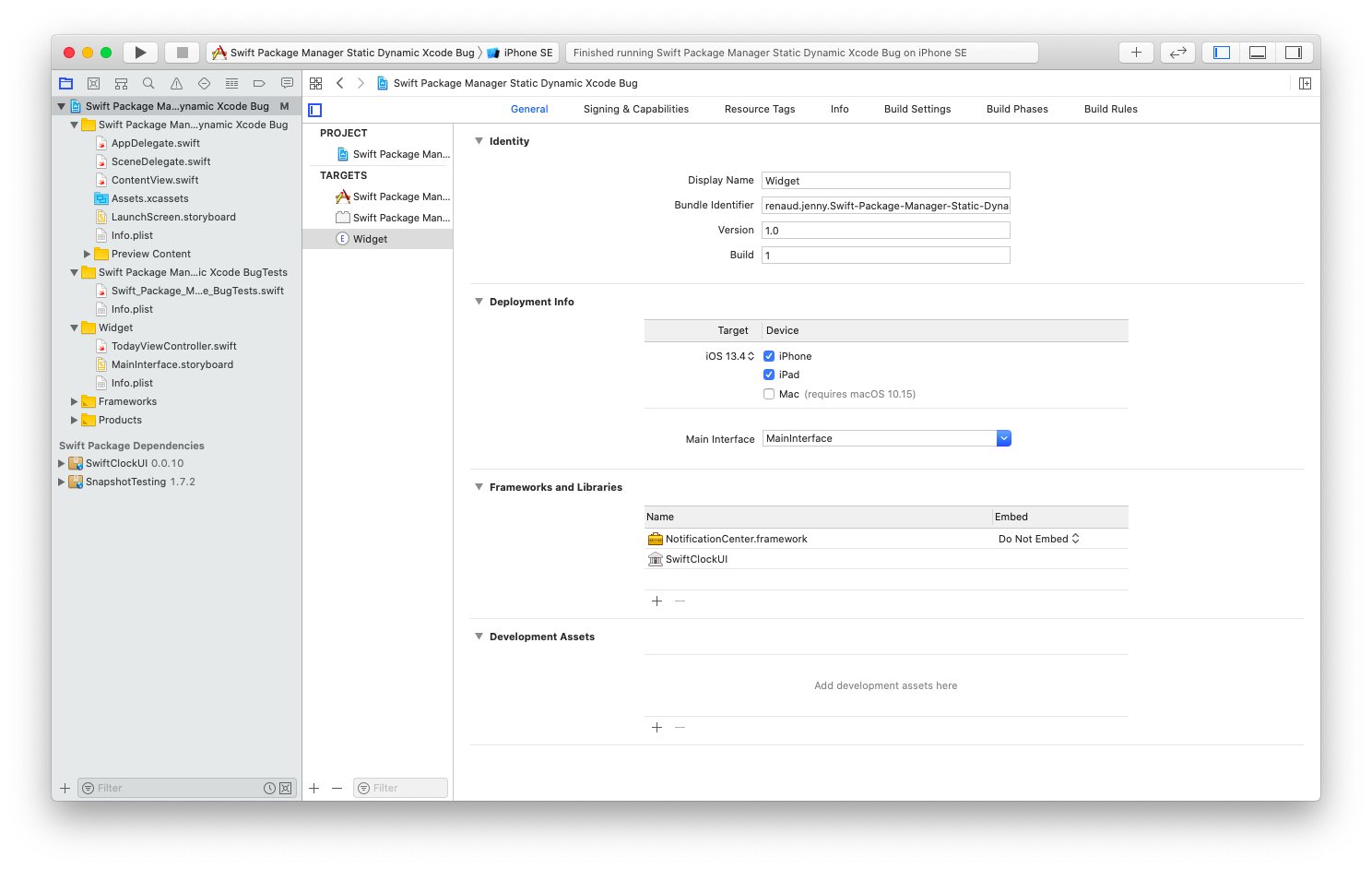Open the Breakpoint navigator
The height and width of the screenshot is (869, 1372).
pyautogui.click(x=259, y=83)
